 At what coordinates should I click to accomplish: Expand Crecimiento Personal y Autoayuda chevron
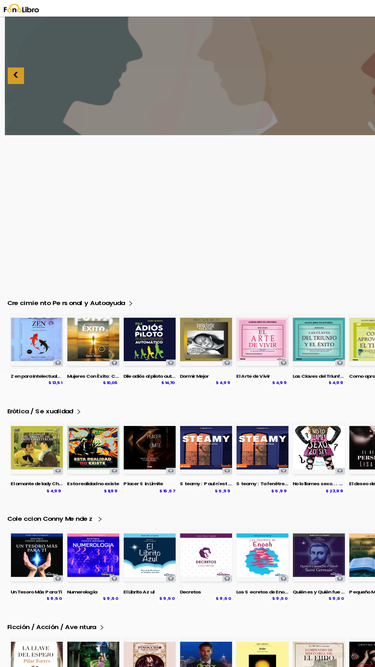pos(131,304)
